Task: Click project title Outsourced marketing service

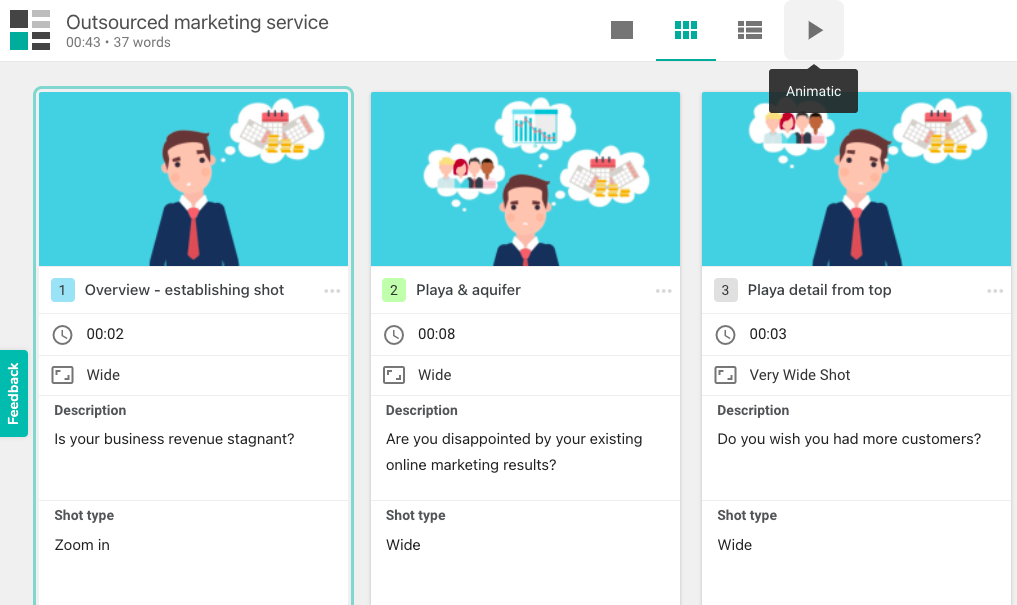Action: tap(197, 22)
